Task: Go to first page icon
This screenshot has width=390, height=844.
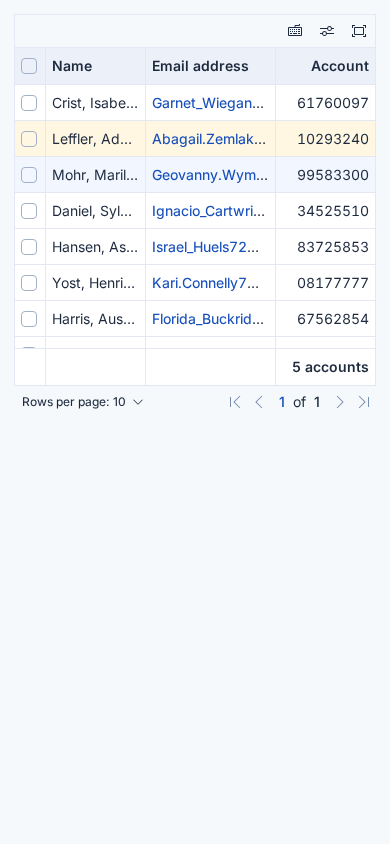Action: 235,402
